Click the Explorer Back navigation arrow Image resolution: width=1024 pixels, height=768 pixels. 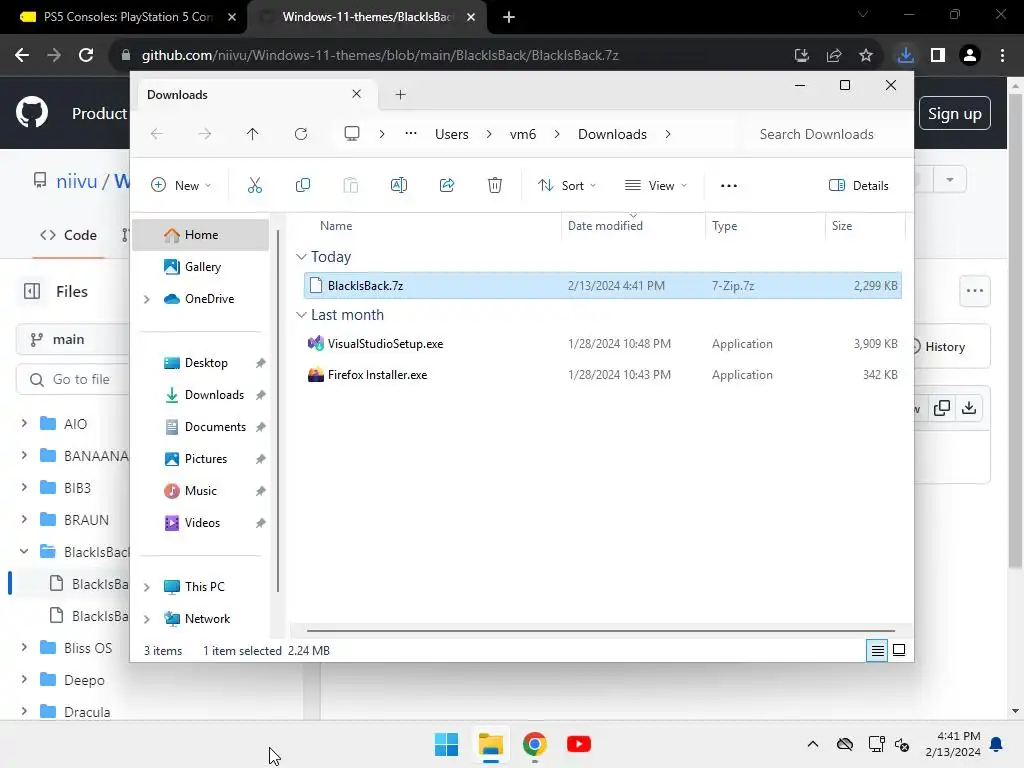click(x=157, y=134)
